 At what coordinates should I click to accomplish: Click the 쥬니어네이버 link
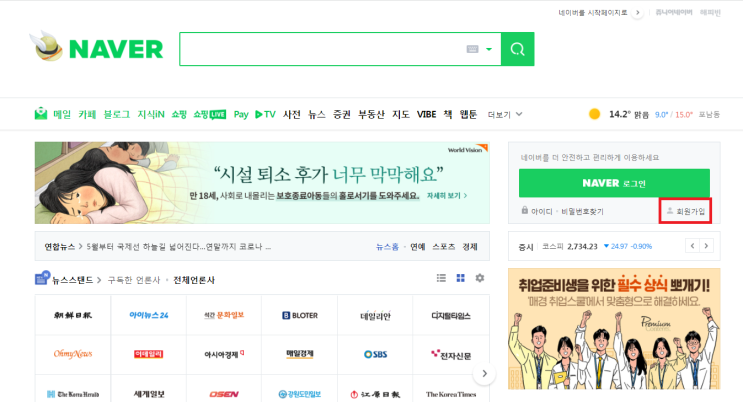tap(674, 12)
